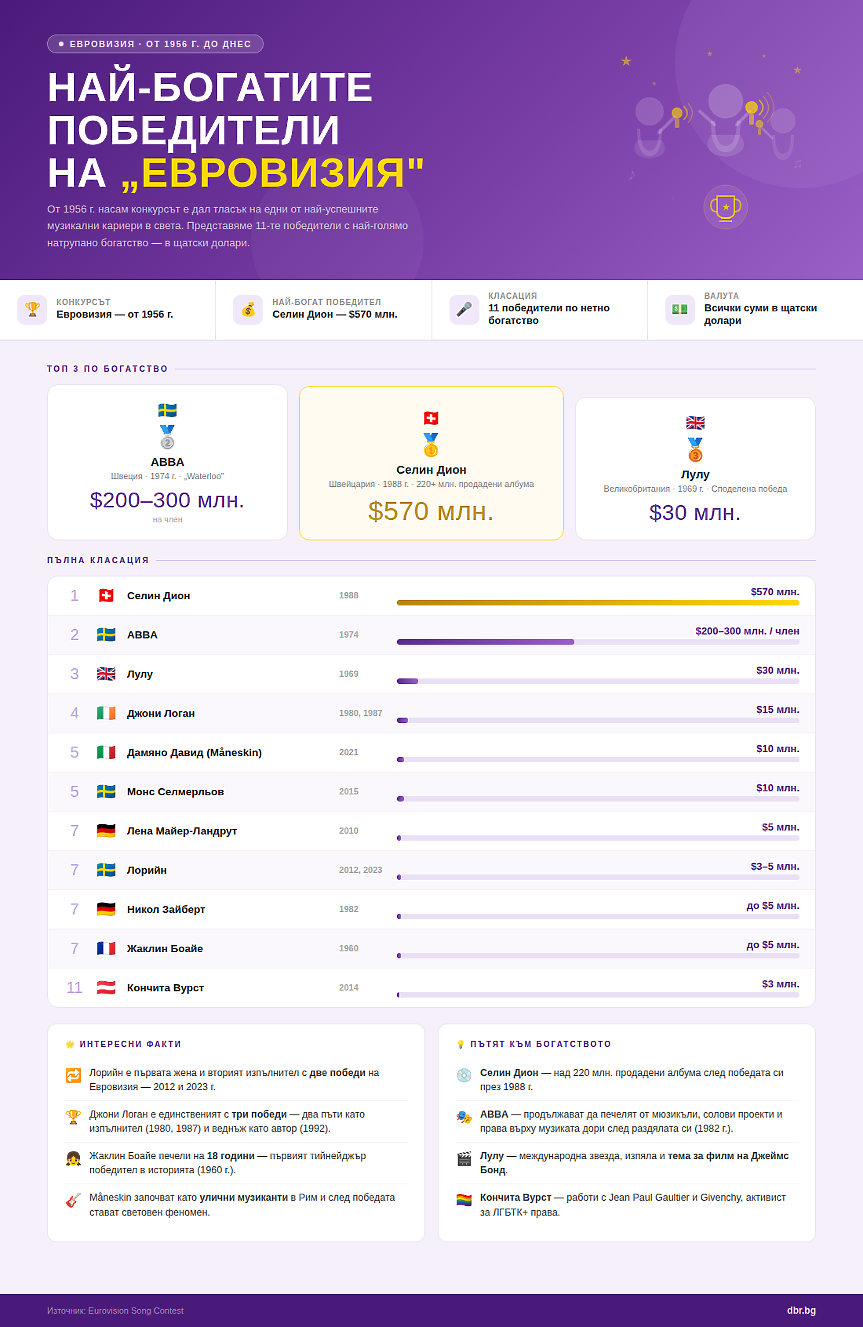Click the $200–300 млн. amount on ABBA card

[x=167, y=500]
